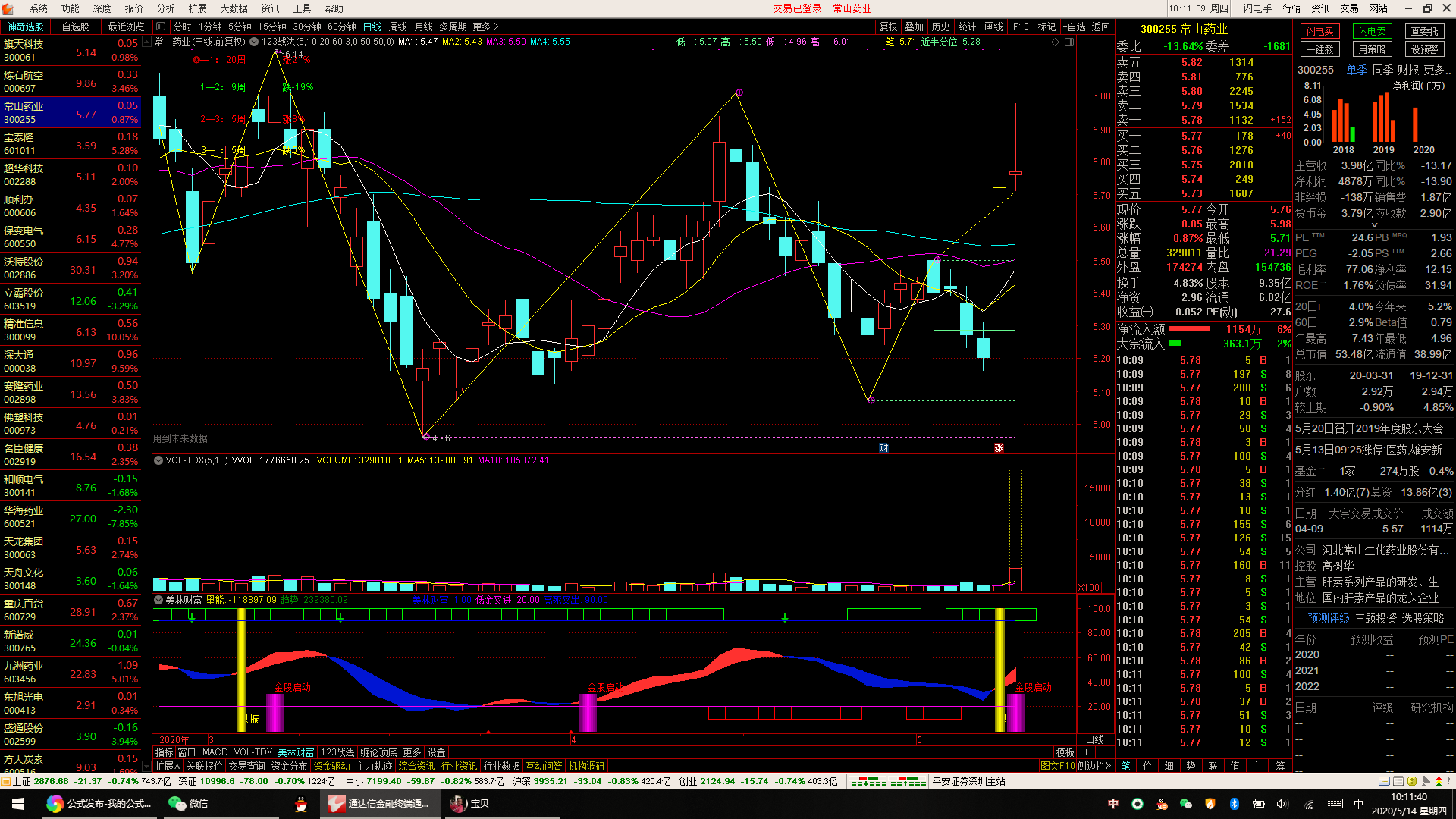1456x819 pixels.
Task: Zoom out chart with minus button
Action: point(1104,752)
